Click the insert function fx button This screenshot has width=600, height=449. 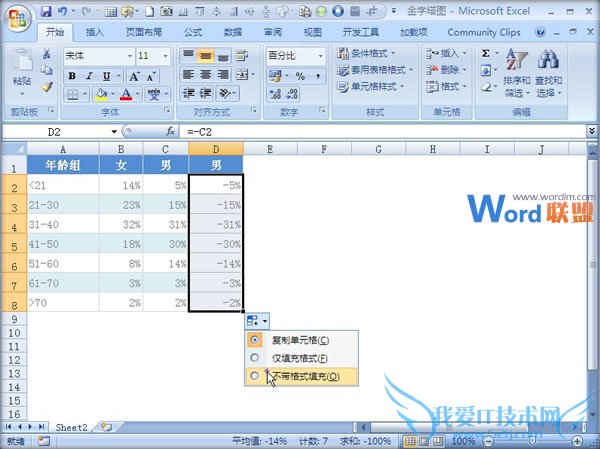coord(171,132)
